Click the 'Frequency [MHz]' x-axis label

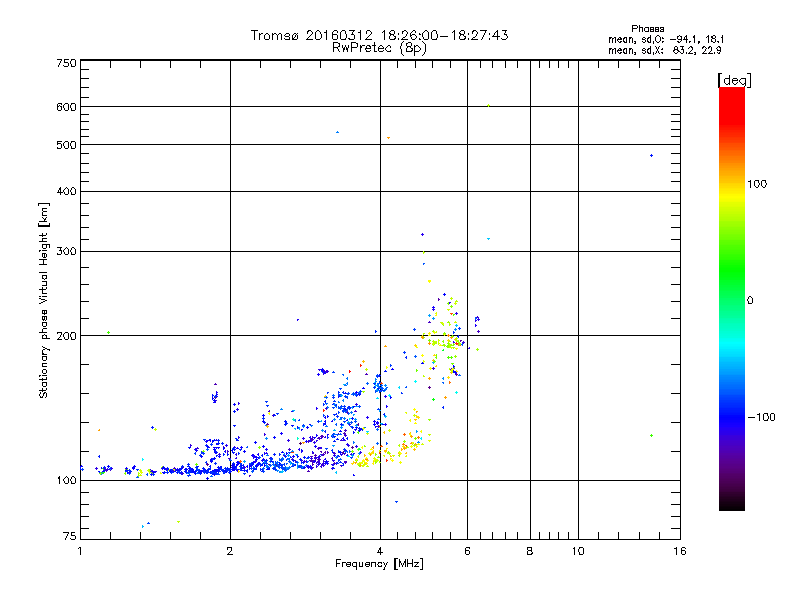coord(379,566)
